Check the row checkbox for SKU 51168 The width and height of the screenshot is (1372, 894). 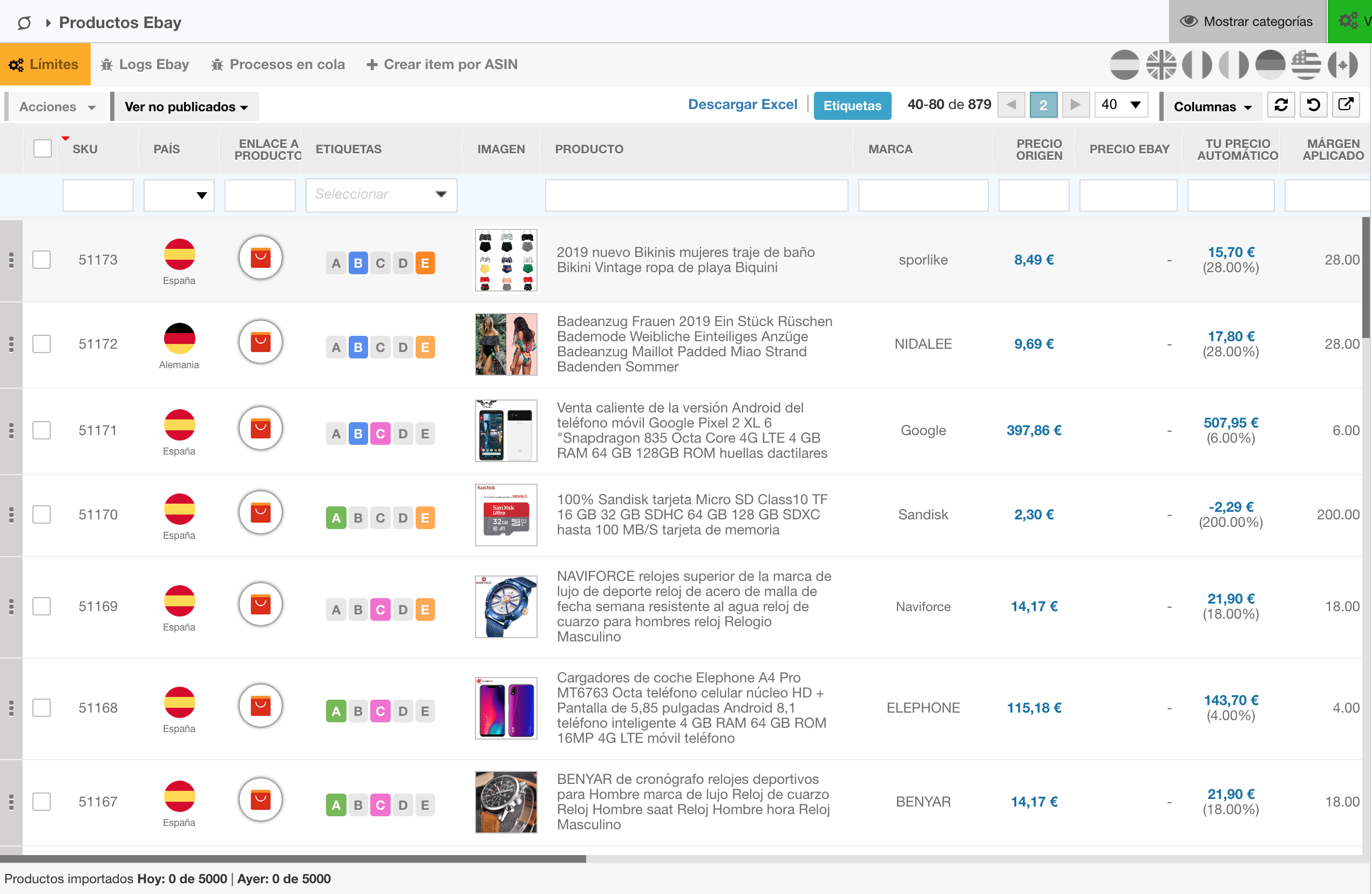[42, 708]
